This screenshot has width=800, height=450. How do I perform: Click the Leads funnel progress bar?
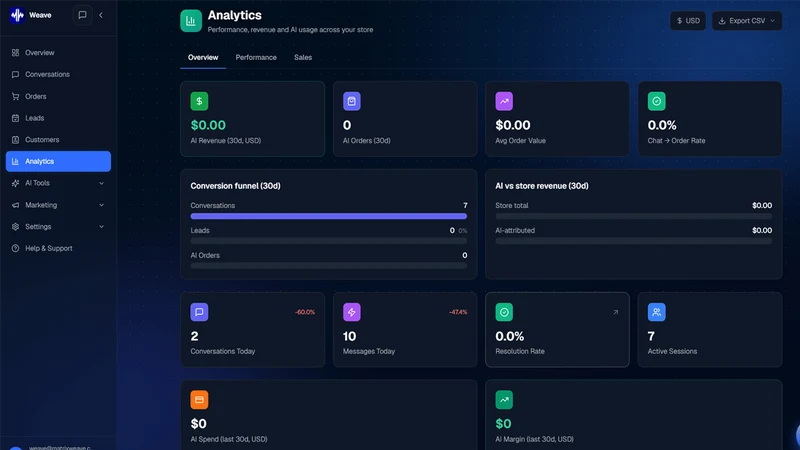(329, 241)
